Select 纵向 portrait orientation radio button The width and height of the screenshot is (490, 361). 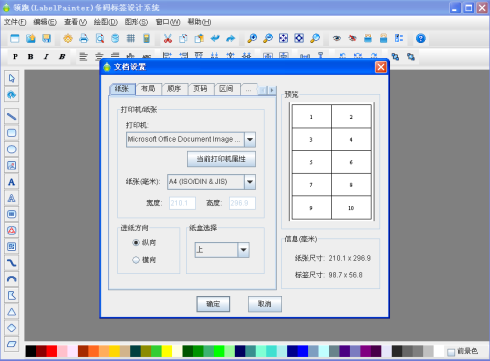point(136,243)
